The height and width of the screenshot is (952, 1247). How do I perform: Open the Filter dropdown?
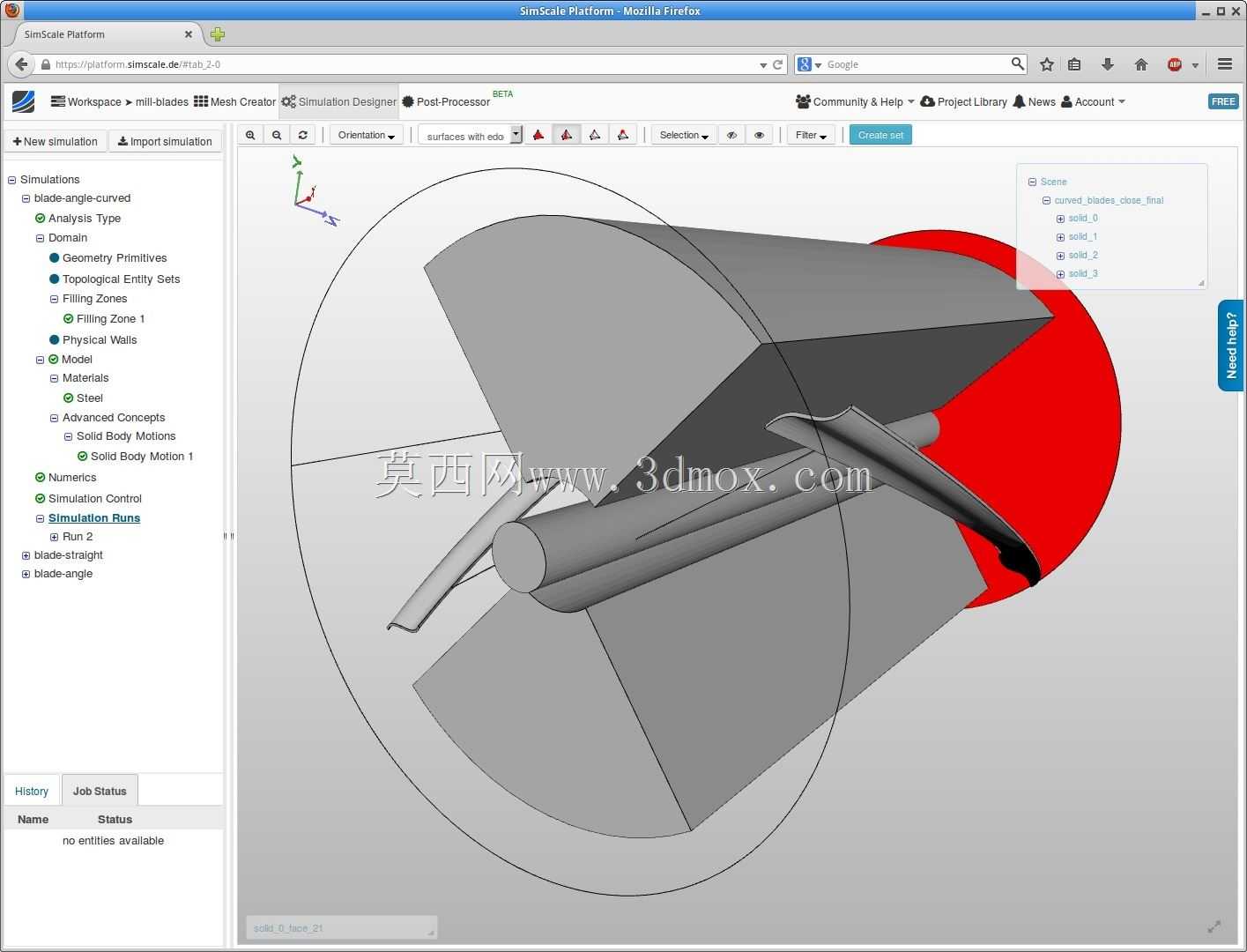[x=811, y=135]
